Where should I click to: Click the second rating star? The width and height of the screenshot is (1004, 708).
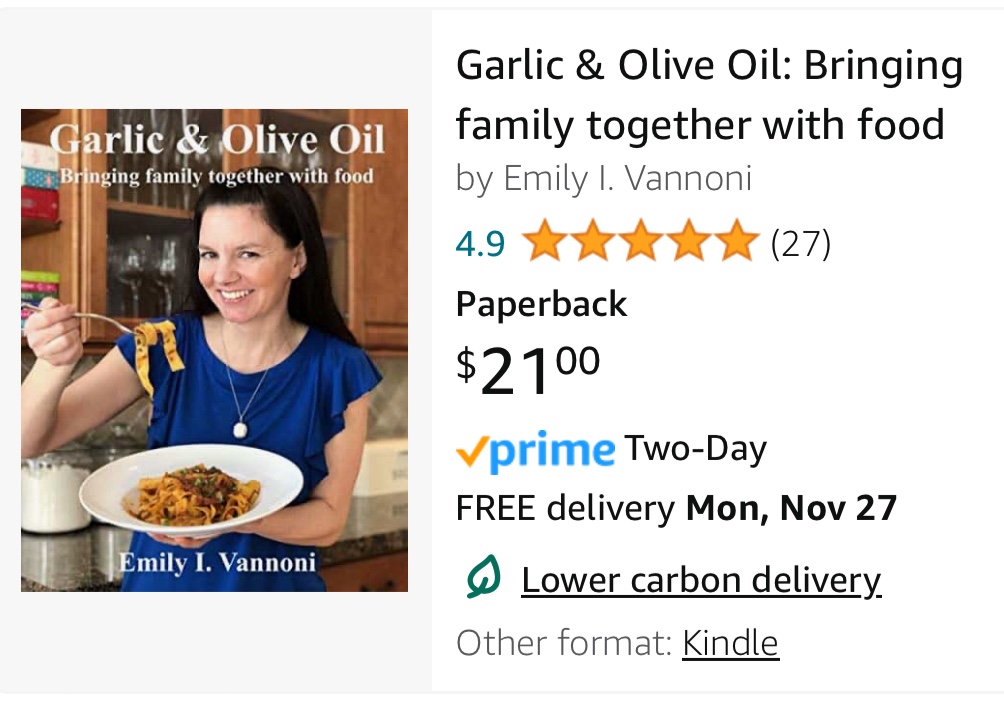coord(591,243)
